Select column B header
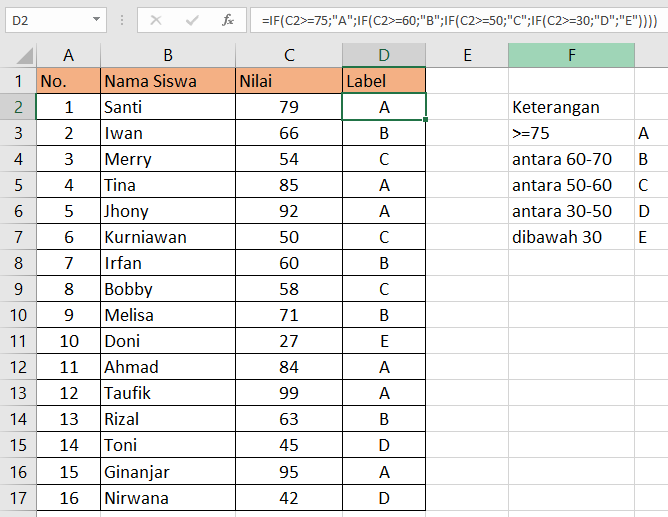This screenshot has width=668, height=517. tap(167, 56)
